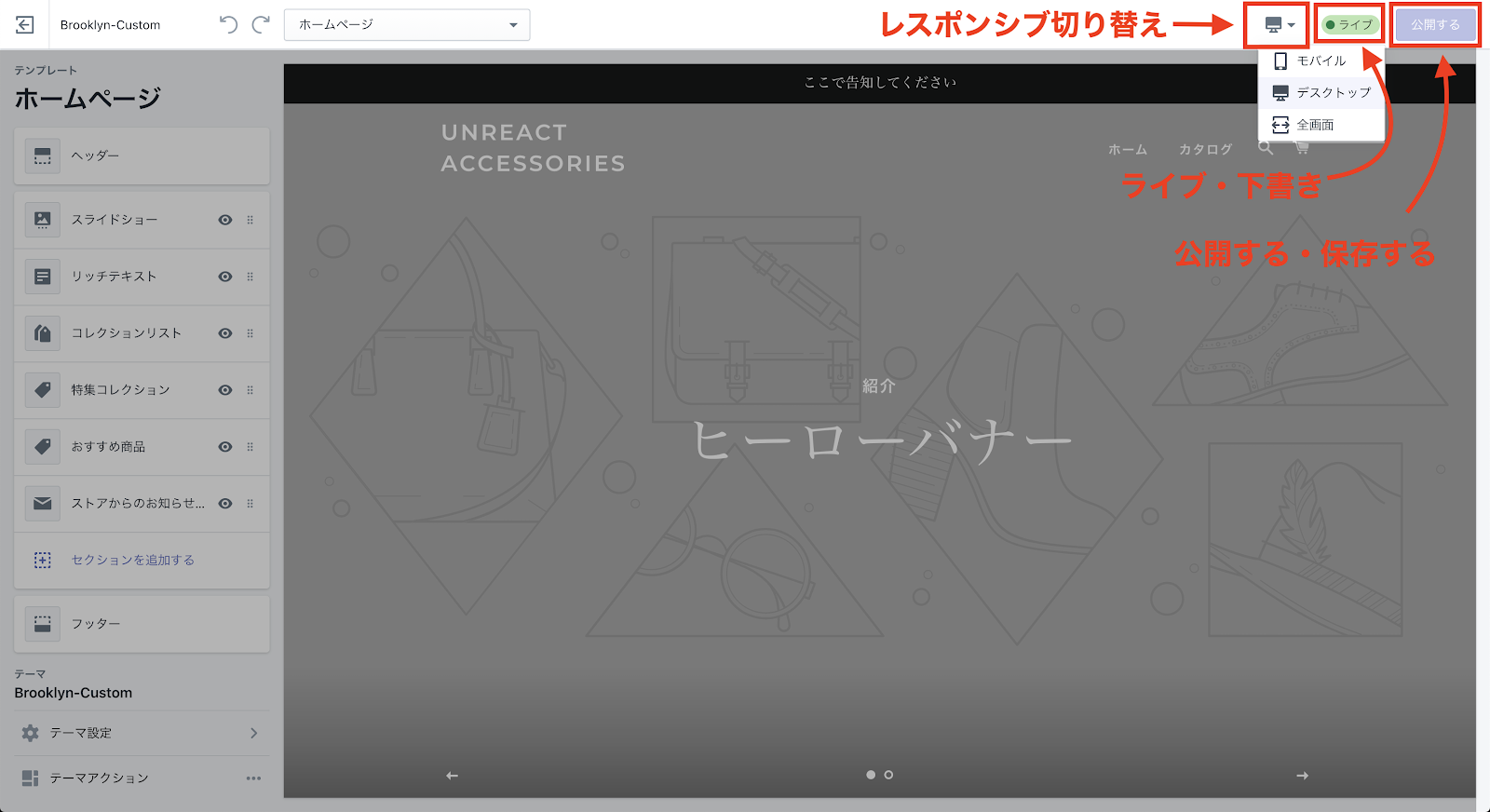
Task: Toggle visibility of おすすめ商品 section
Action: coord(225,447)
